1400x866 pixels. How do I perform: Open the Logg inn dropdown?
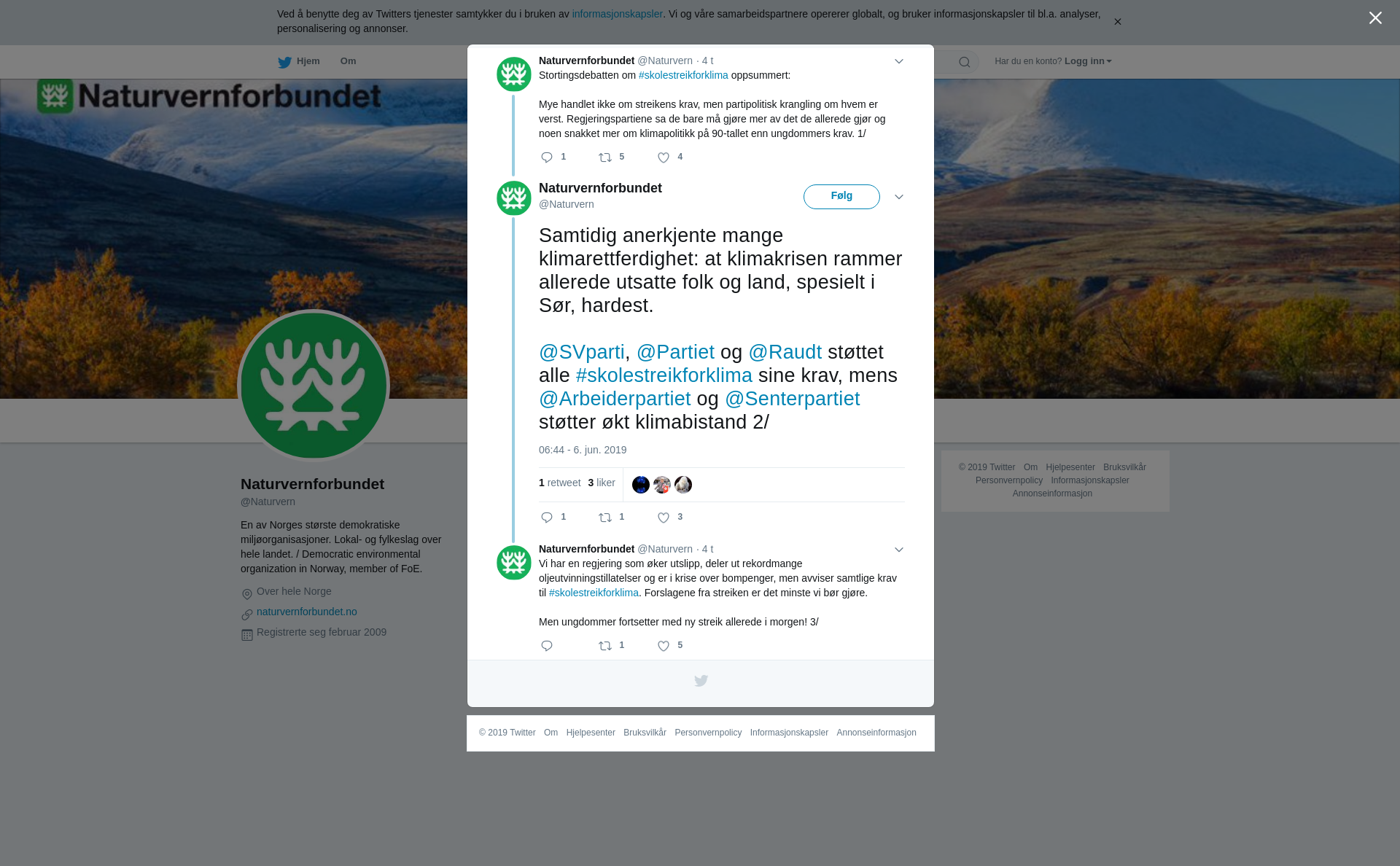(x=1088, y=61)
